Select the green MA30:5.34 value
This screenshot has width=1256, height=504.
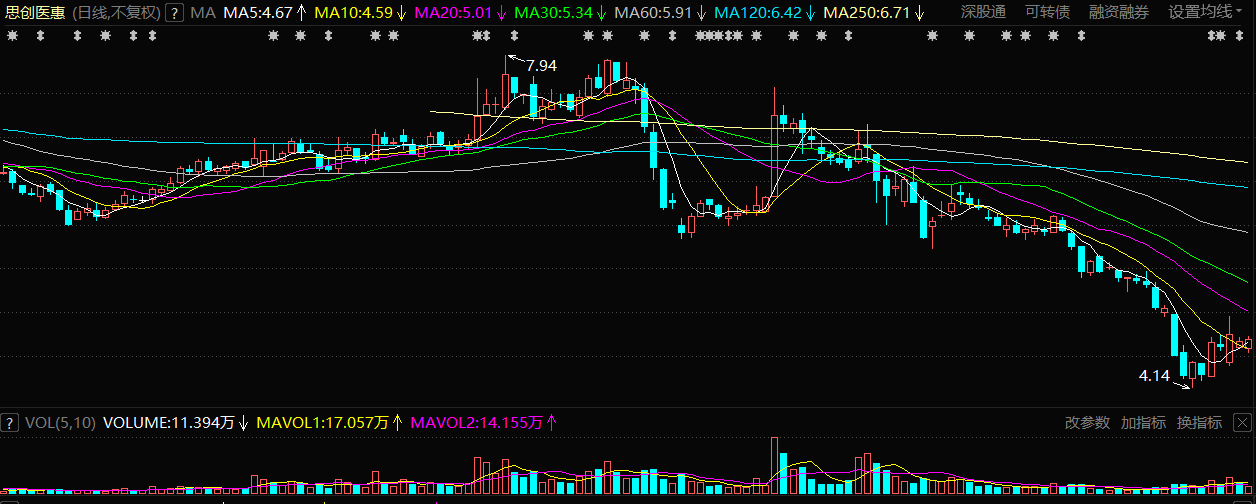tap(553, 13)
